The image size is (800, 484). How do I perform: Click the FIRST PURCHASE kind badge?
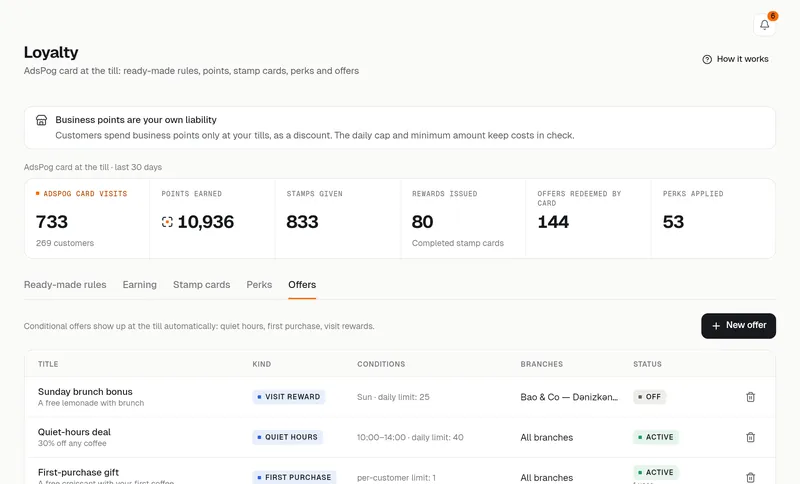pos(294,477)
